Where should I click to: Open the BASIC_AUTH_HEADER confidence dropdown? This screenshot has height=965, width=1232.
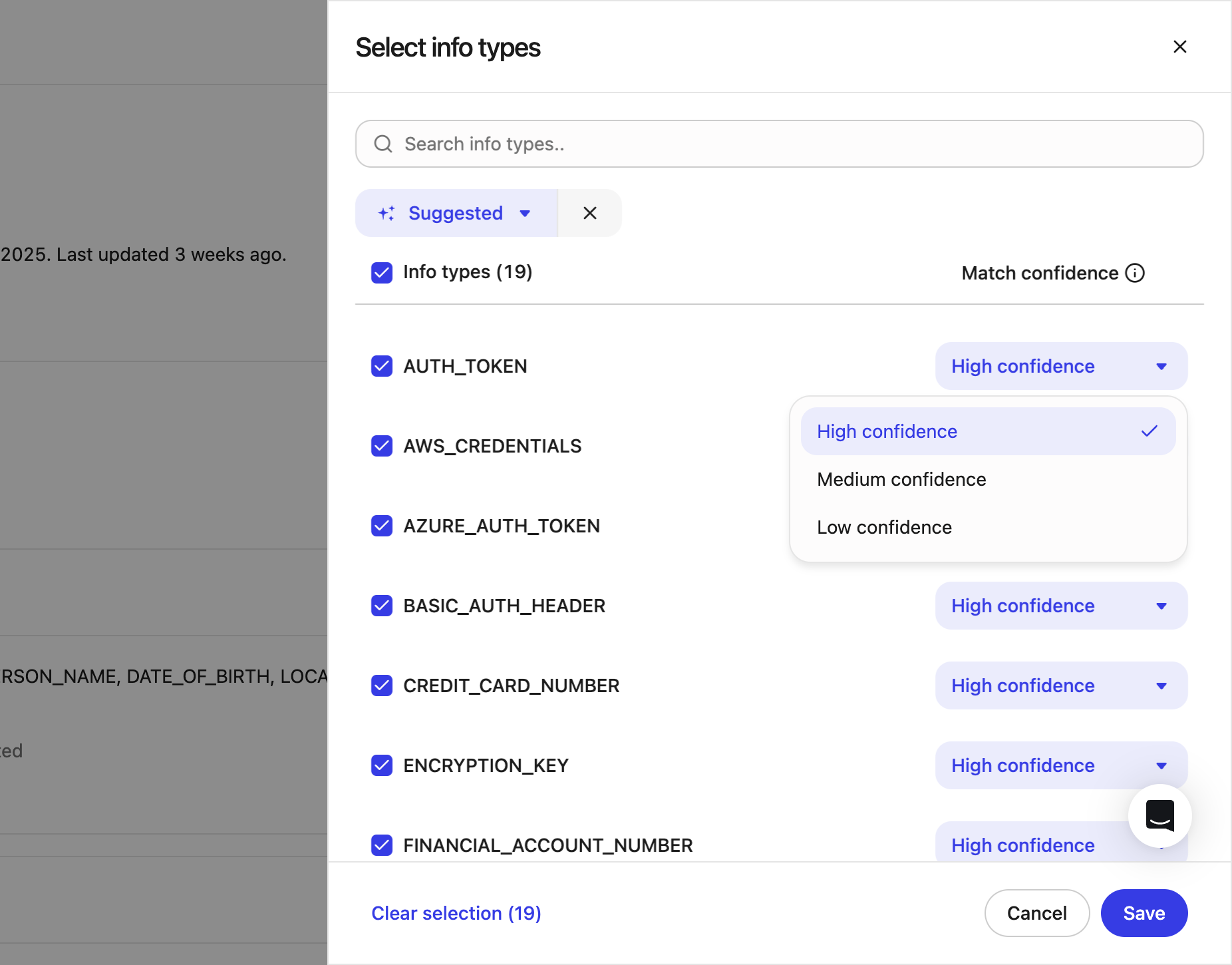(x=1061, y=606)
